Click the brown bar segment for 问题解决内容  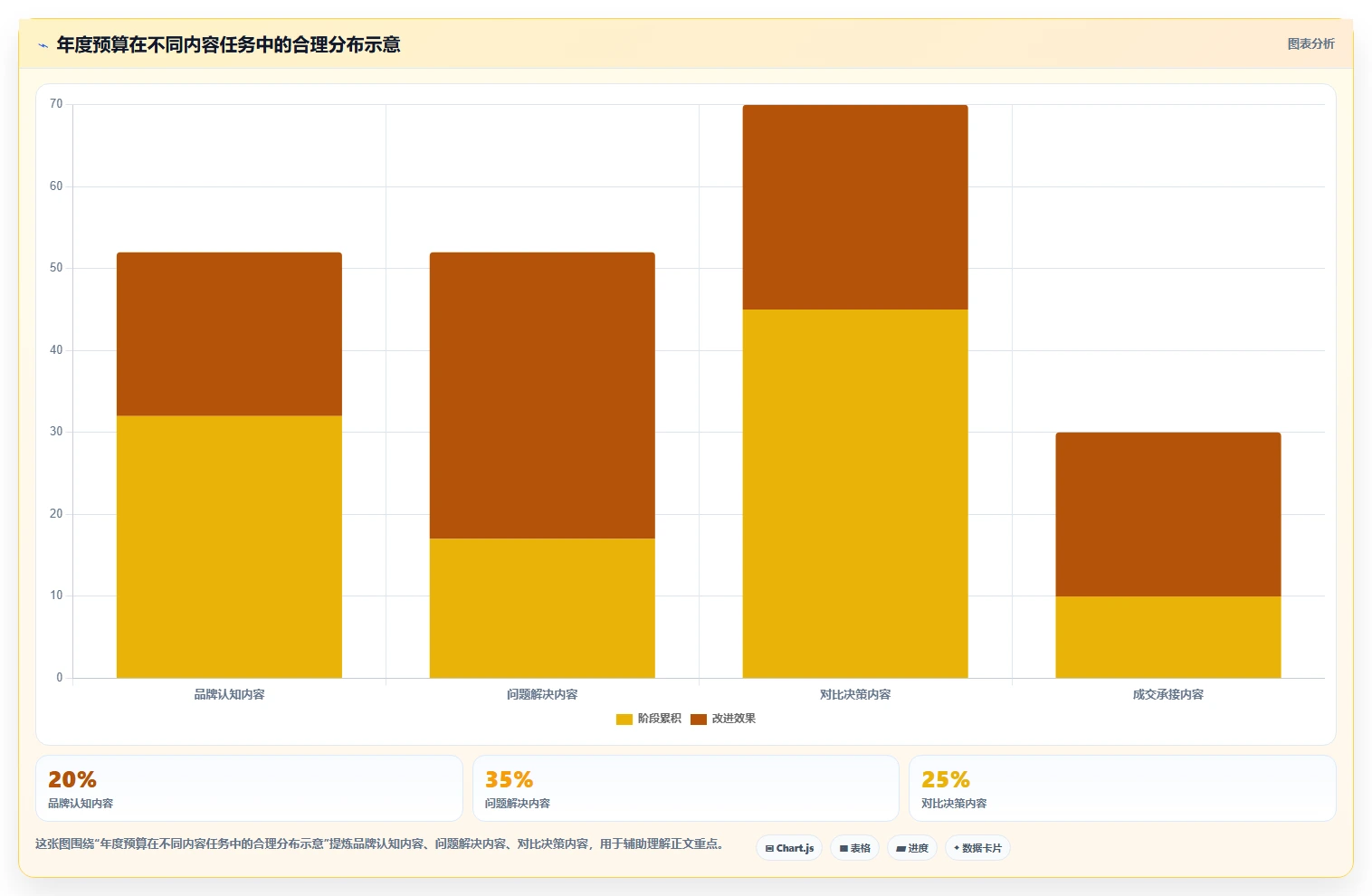tap(542, 396)
